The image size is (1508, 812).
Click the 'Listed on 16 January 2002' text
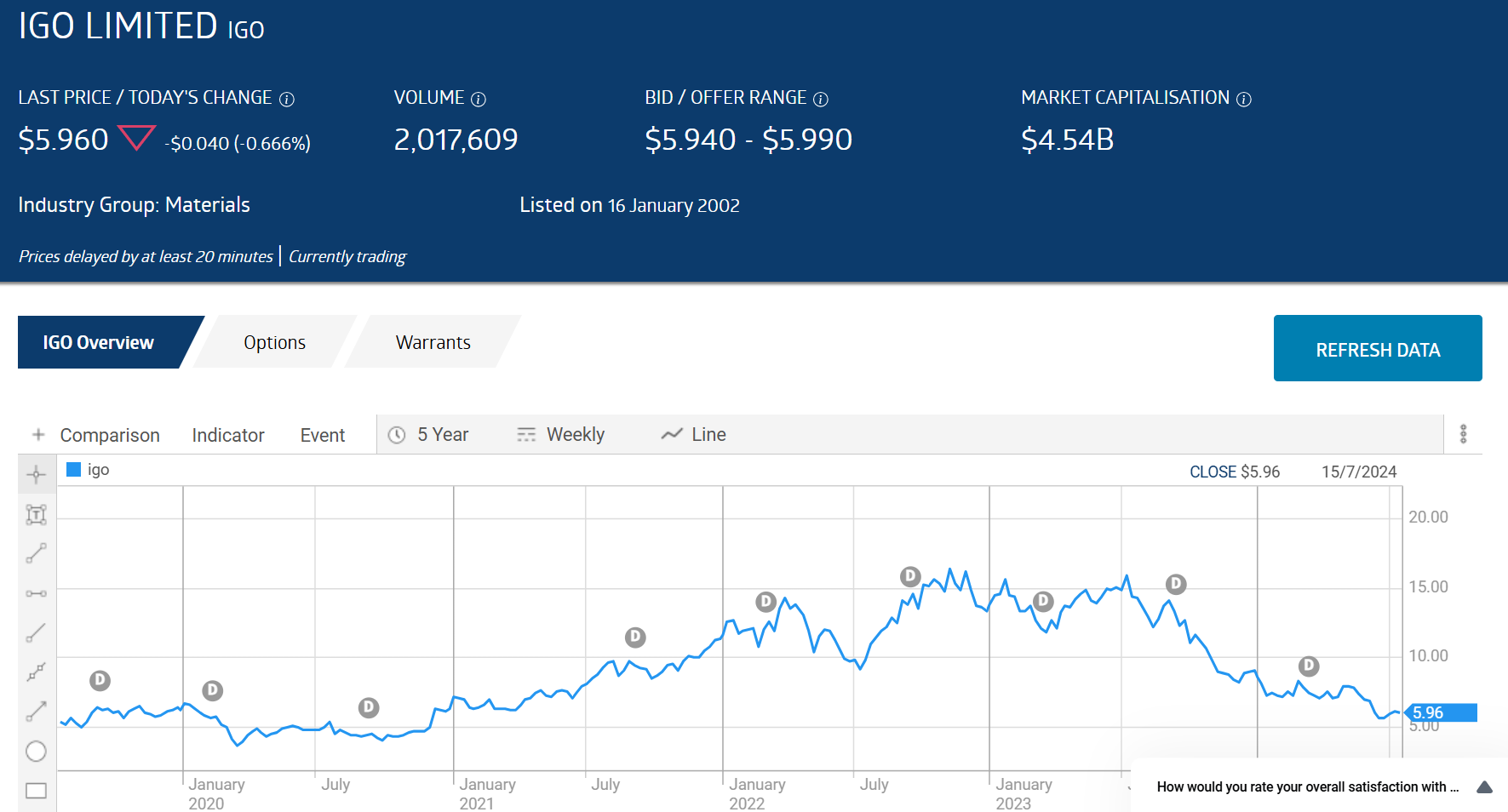(x=629, y=205)
